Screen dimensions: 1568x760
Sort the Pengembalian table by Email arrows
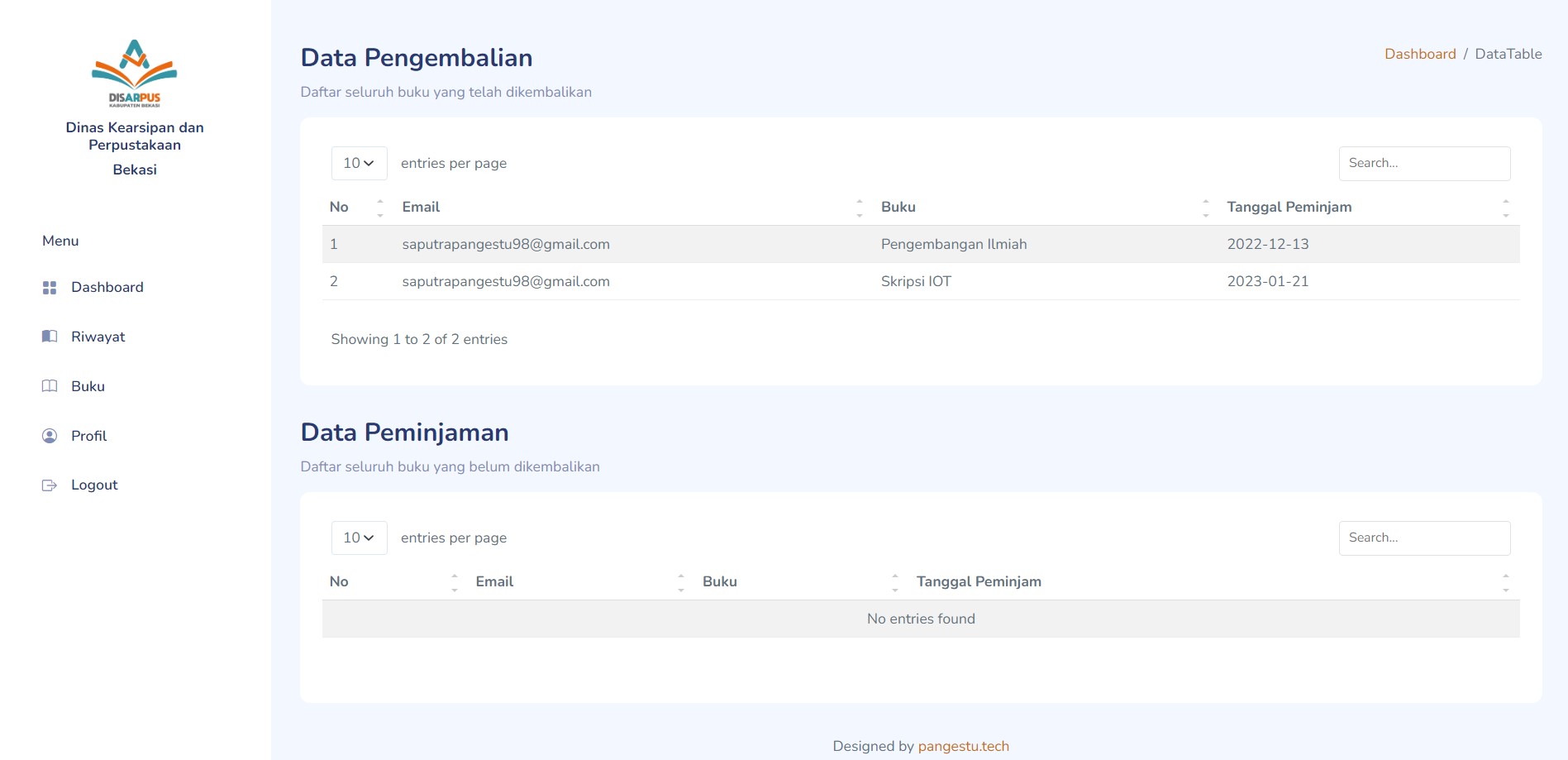[859, 208]
